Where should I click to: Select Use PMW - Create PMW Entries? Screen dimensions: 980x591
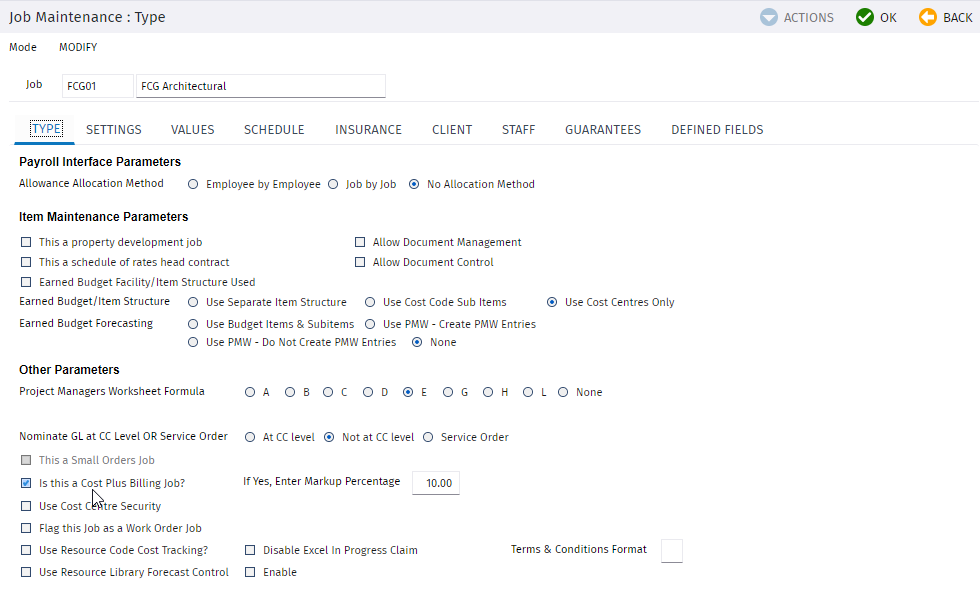pyautogui.click(x=370, y=324)
